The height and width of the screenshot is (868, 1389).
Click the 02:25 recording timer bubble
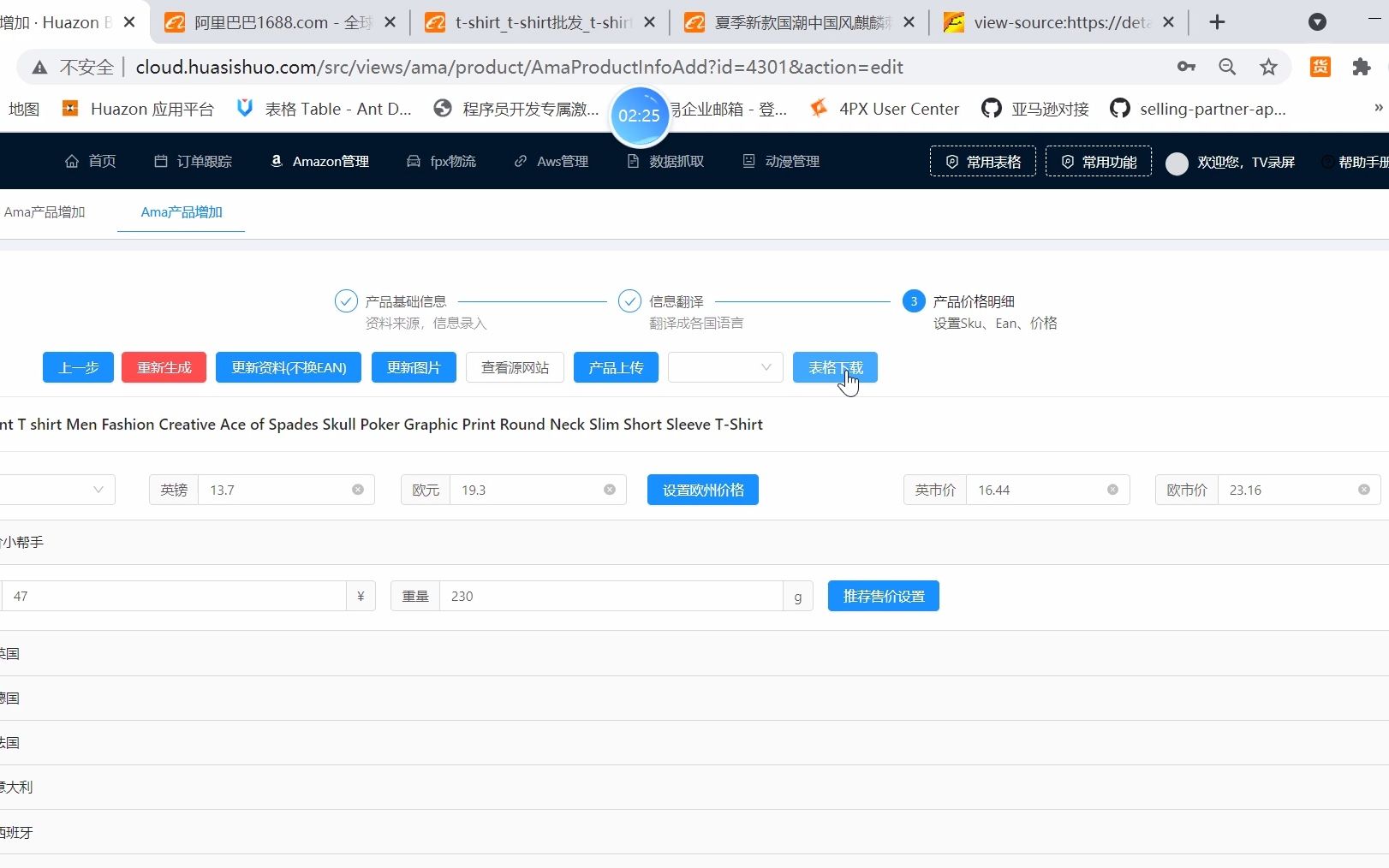point(639,116)
